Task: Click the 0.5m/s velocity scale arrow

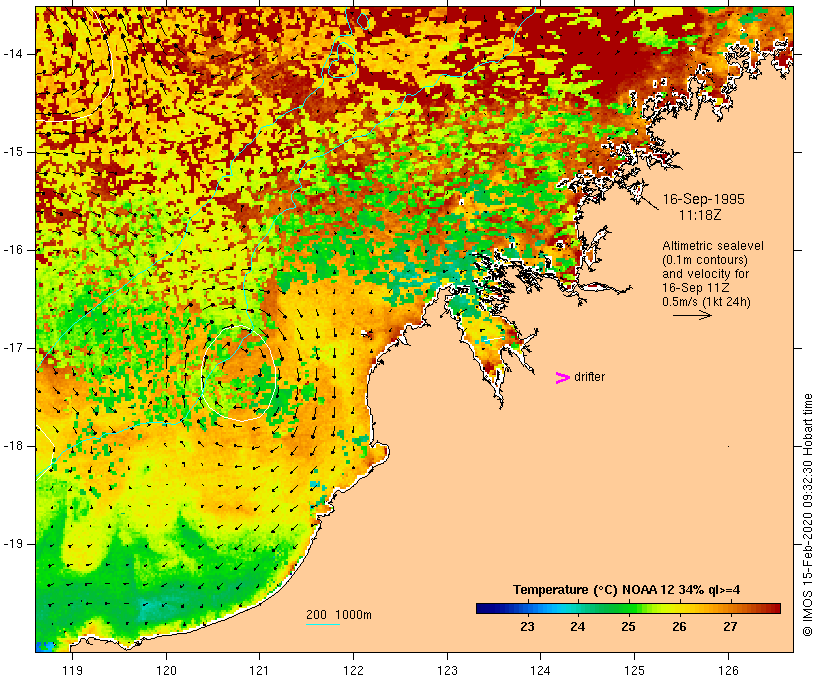Action: (692, 315)
